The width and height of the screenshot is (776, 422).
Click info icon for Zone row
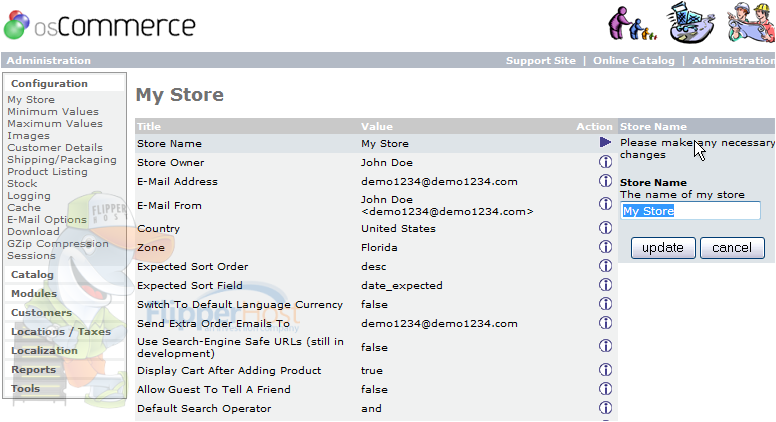pyautogui.click(x=605, y=246)
